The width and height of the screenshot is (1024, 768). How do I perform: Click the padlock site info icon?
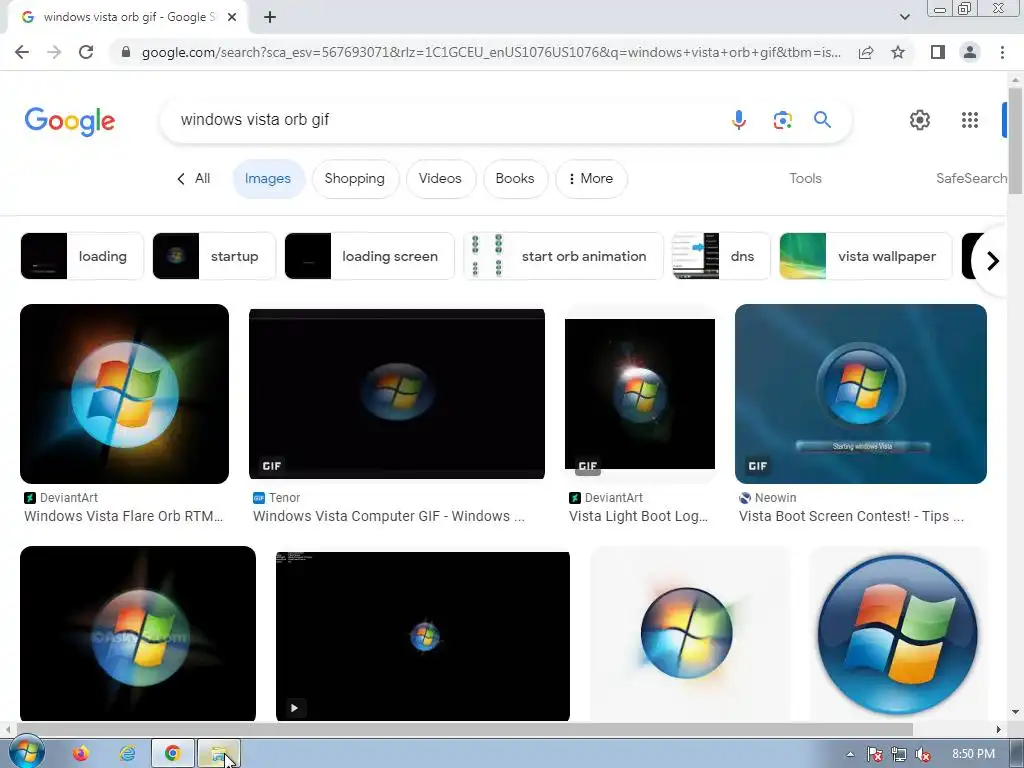(x=126, y=52)
